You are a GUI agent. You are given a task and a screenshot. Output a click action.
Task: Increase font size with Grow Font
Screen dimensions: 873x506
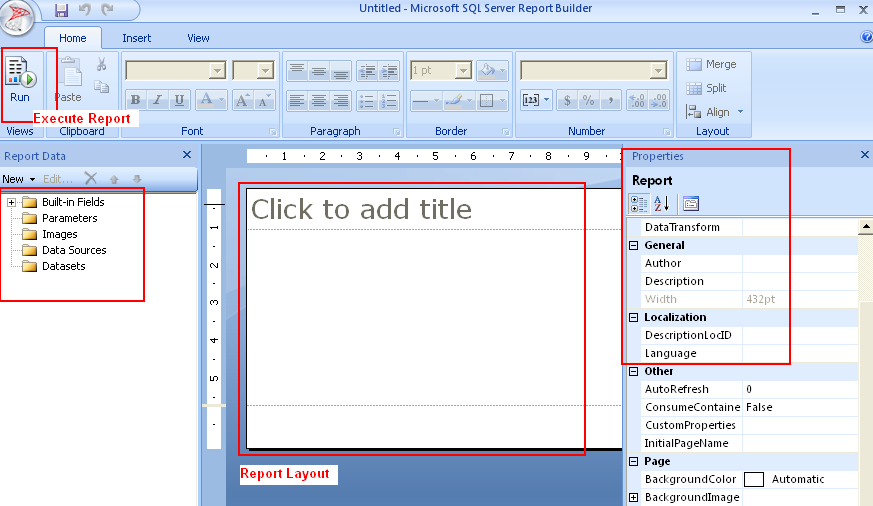coord(242,100)
